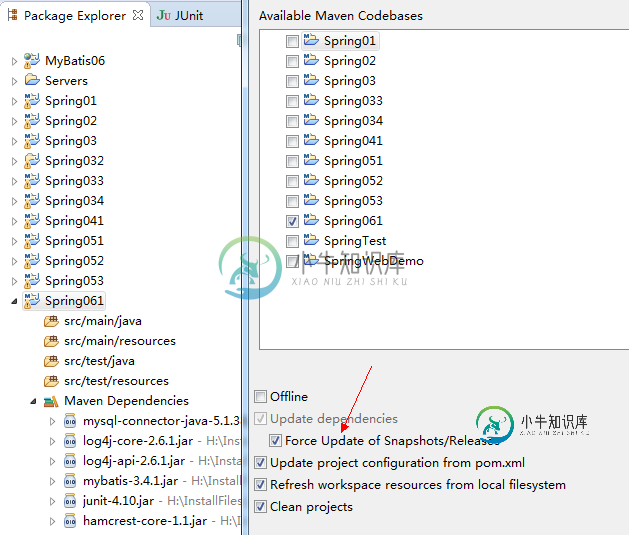The width and height of the screenshot is (629, 535).
Task: Check the Spring02 codebase checkbox
Action: point(292,61)
